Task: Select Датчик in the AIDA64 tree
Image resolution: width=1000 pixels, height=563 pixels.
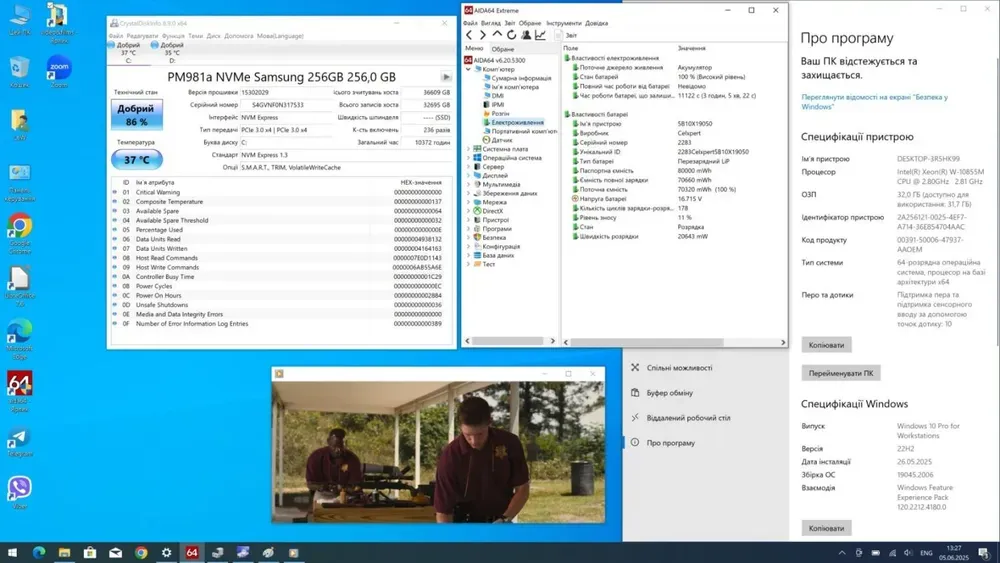Action: coord(501,140)
